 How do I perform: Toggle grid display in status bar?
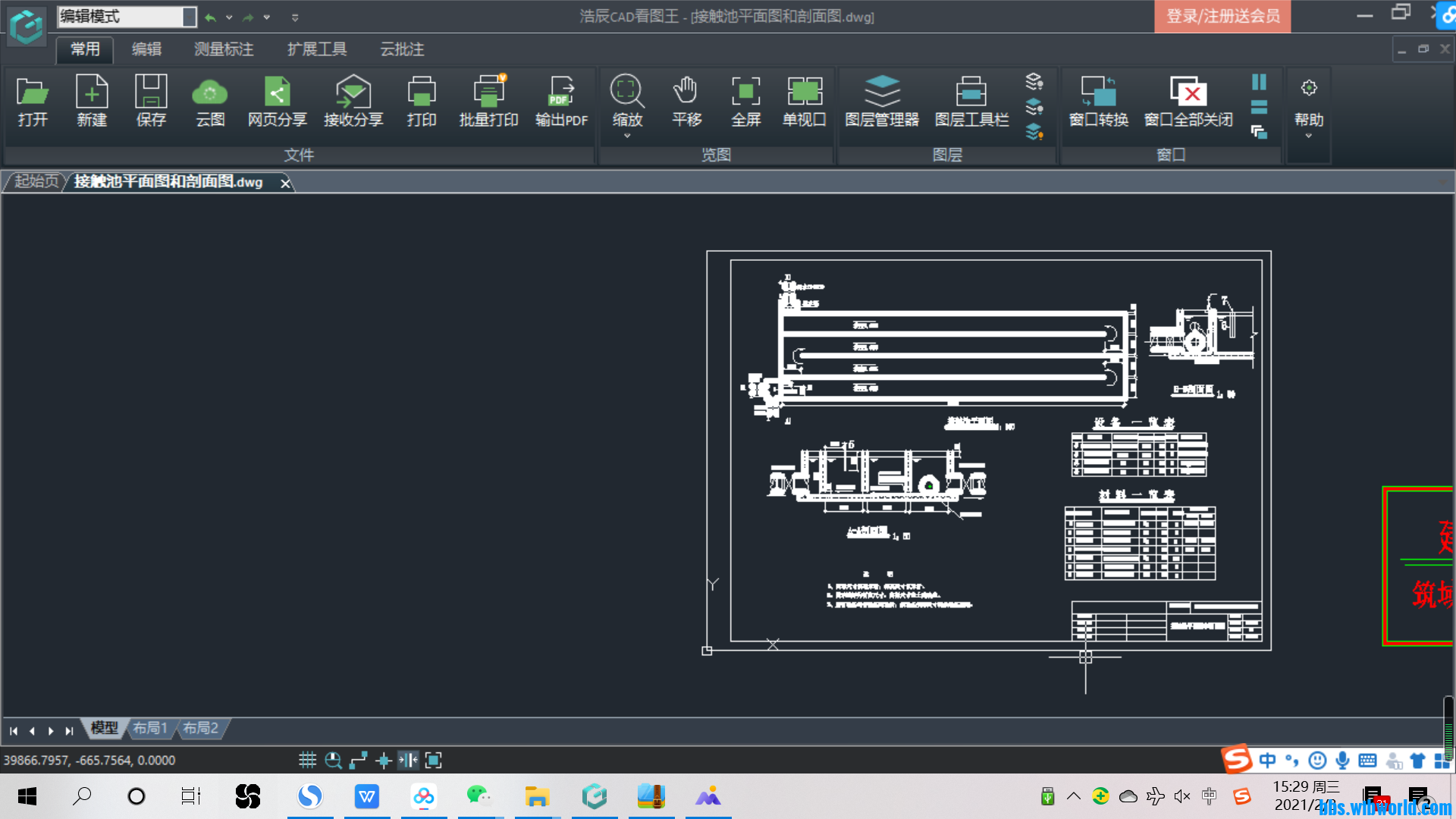point(307,760)
